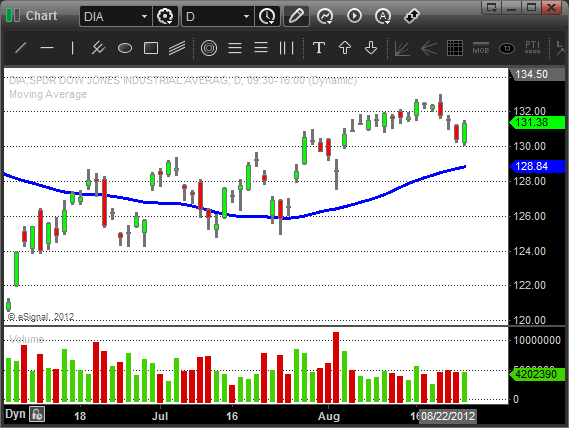Click the Moving Average study label

click(x=48, y=94)
